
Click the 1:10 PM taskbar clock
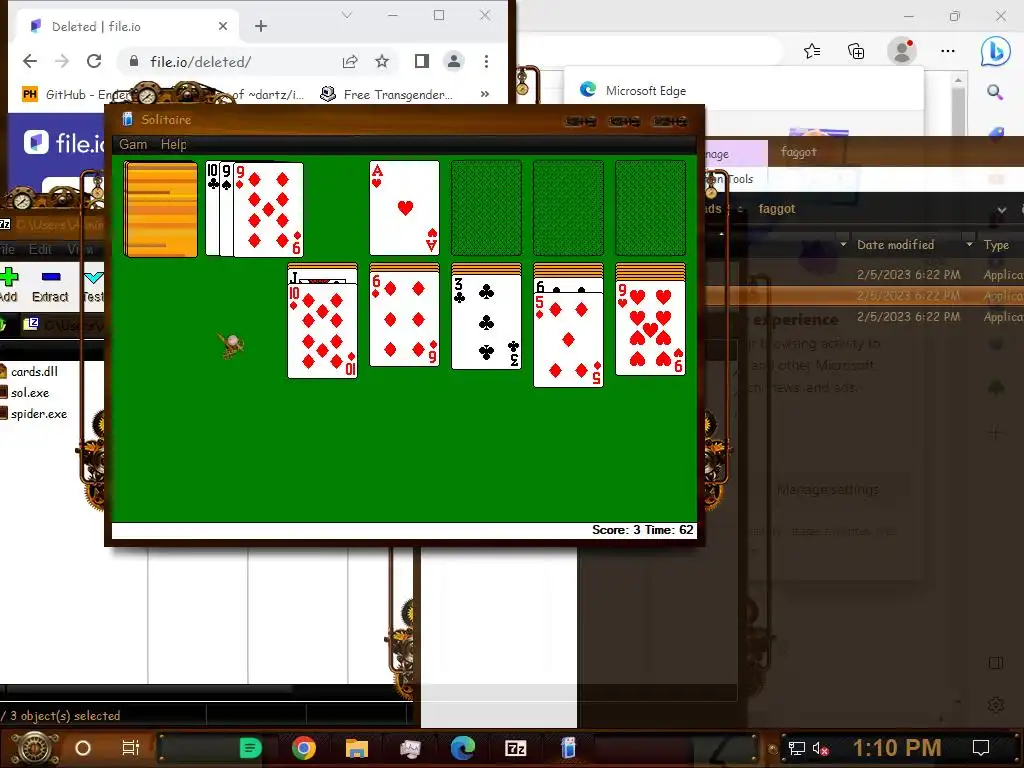pyautogui.click(x=897, y=748)
